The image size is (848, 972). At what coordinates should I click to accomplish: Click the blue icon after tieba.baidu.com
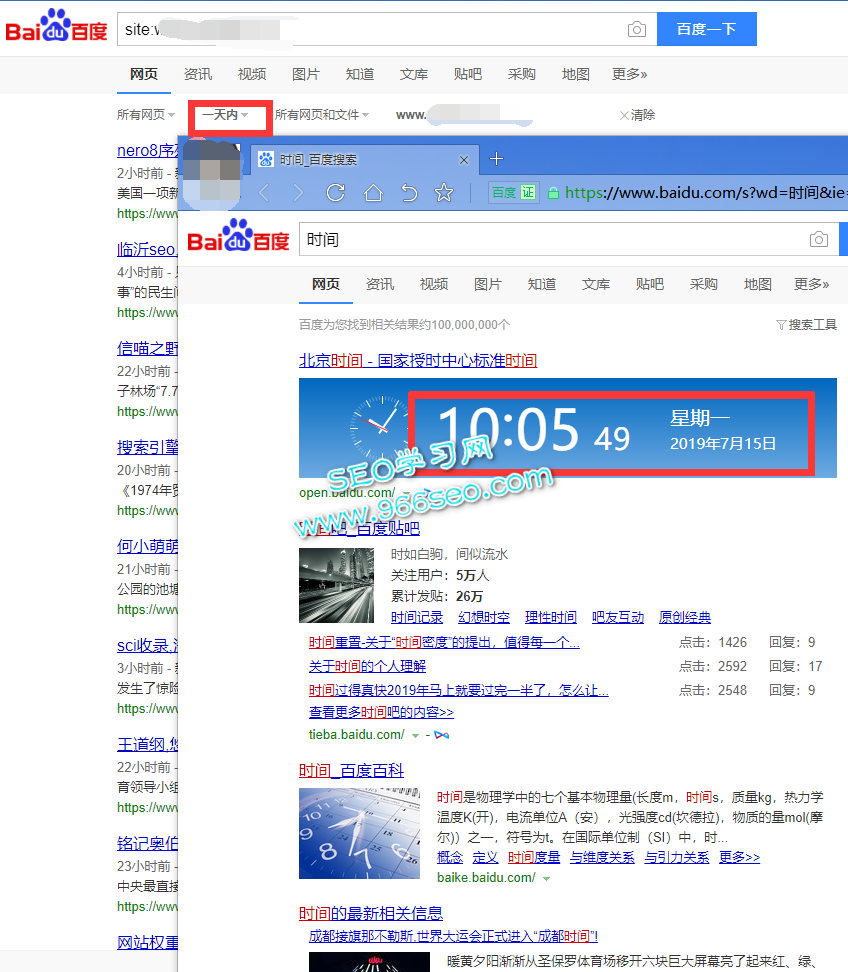pyautogui.click(x=442, y=735)
